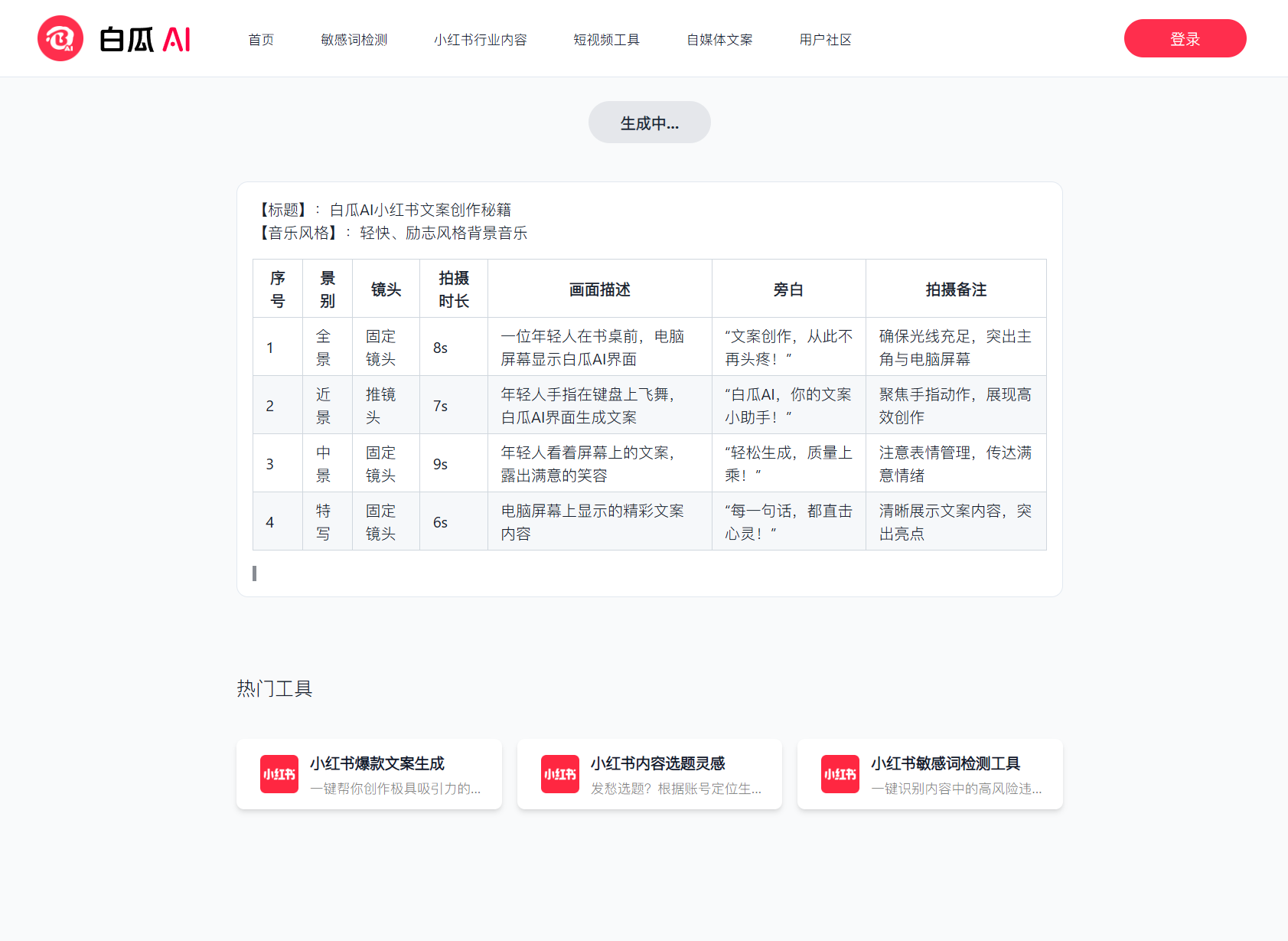This screenshot has height=941, width=1288.
Task: Click note cell 清晰展示文案内容，突出亮点
Action: click(x=956, y=522)
